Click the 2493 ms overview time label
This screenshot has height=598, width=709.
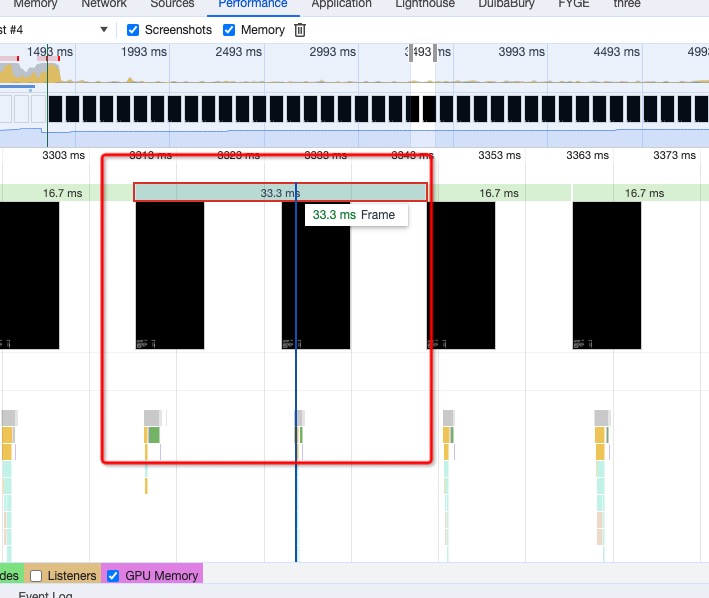pos(238,52)
